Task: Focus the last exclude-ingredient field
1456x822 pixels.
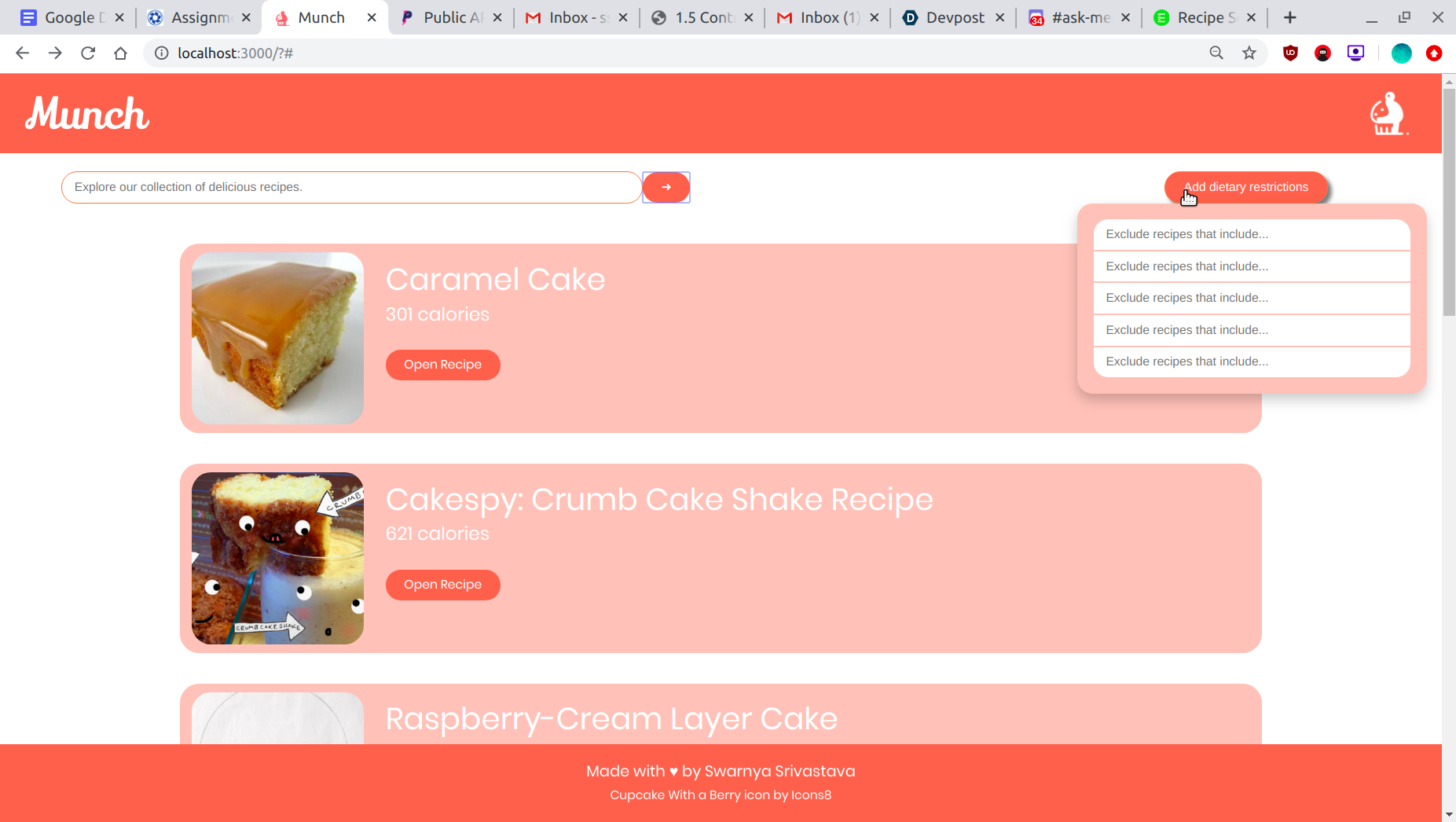Action: tap(1252, 361)
